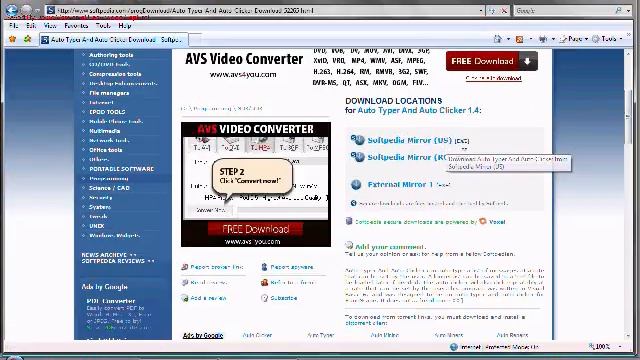Click FREE Download in the AVS Video Converter ad
This screenshot has width=640, height=360.
tap(256, 229)
